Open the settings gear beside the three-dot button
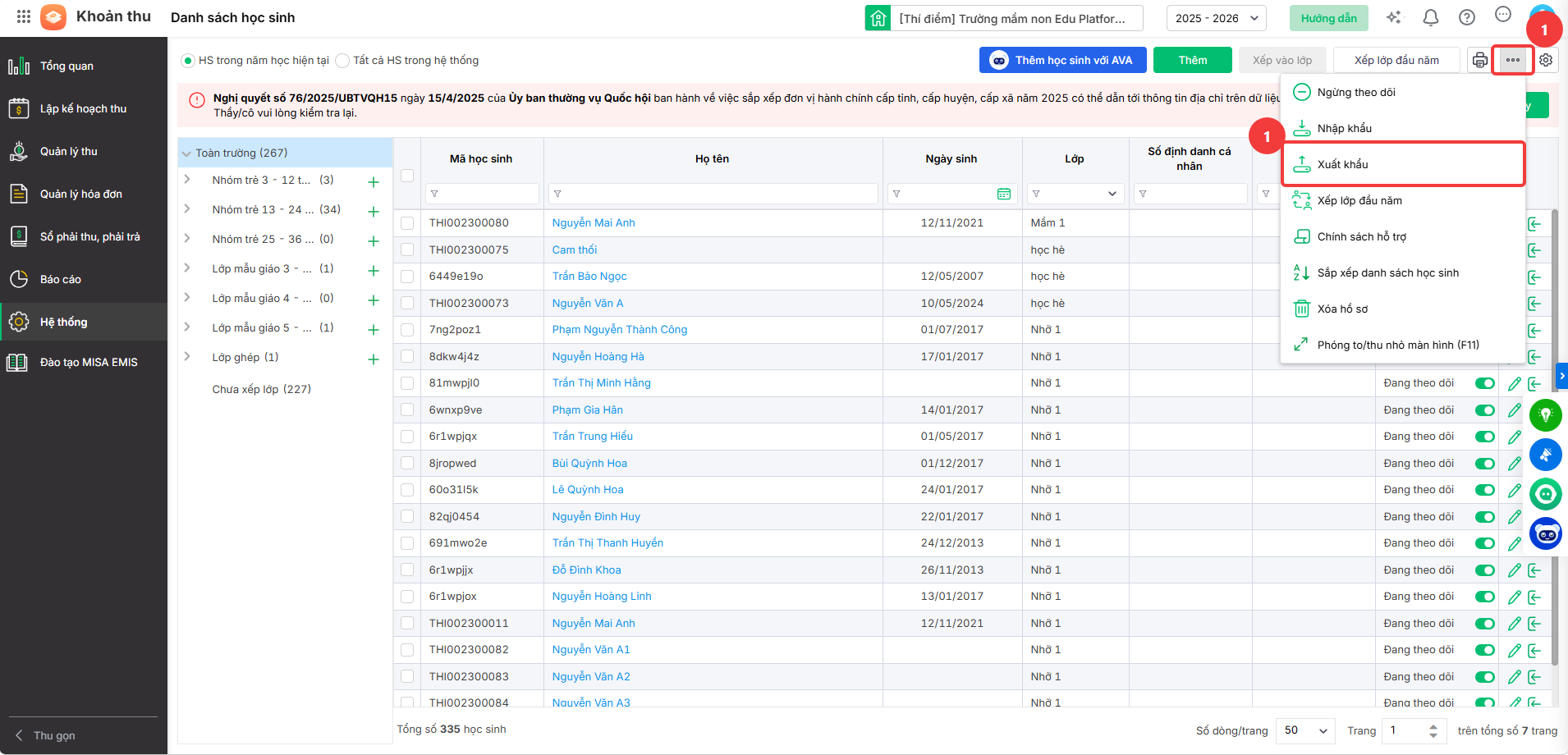The height and width of the screenshot is (755, 1568). pyautogui.click(x=1546, y=60)
